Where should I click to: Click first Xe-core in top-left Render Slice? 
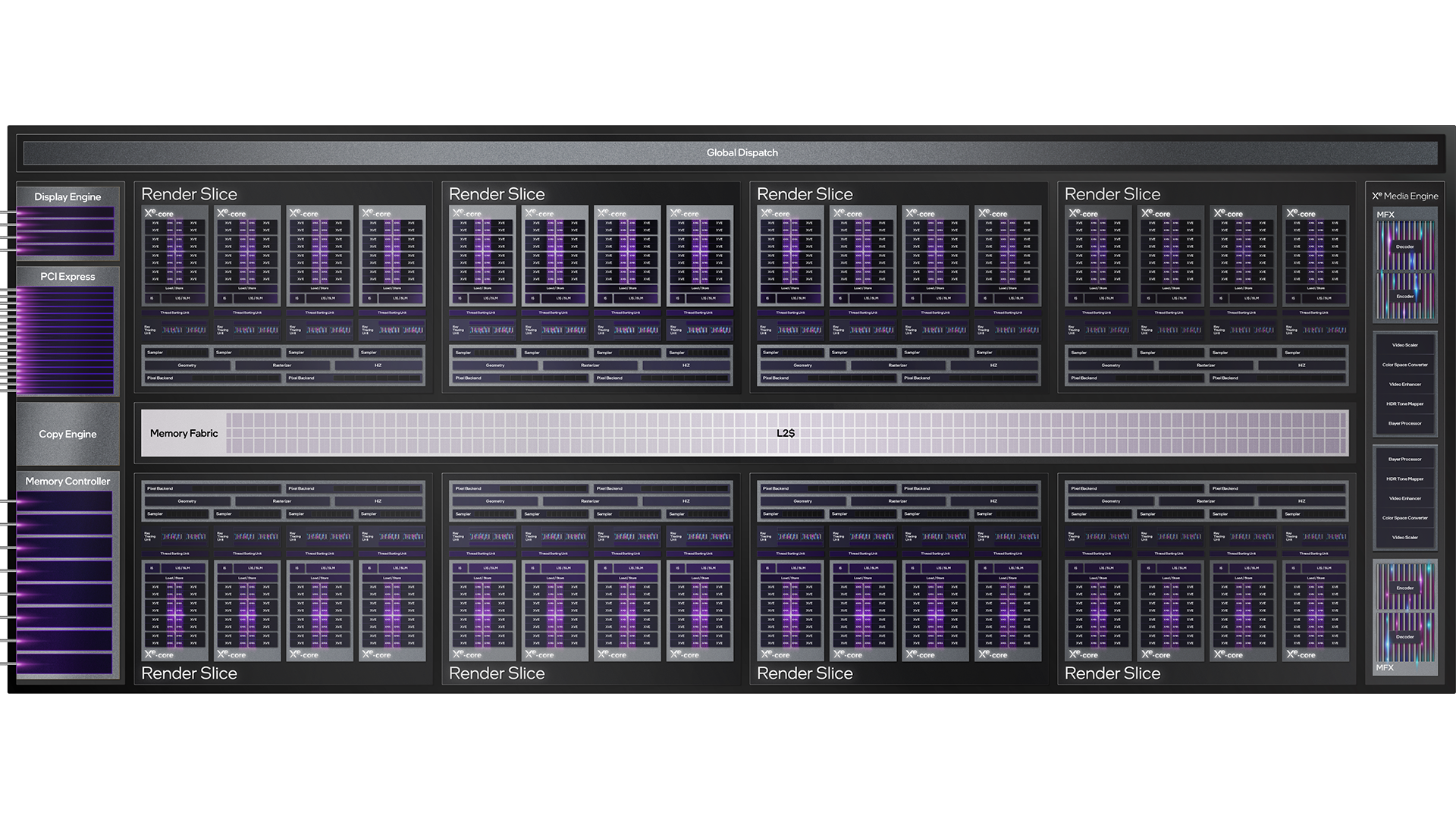click(x=174, y=256)
